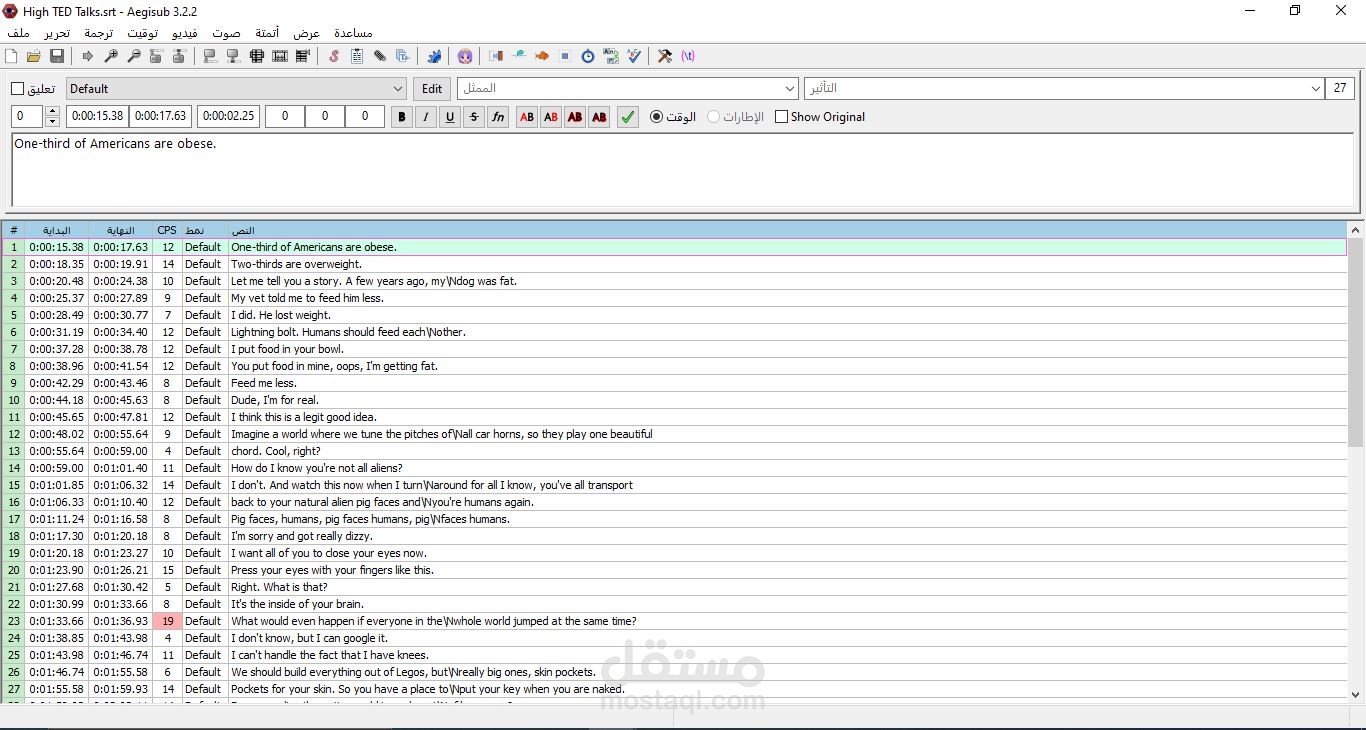Viewport: 1366px width, 730px height.
Task: Open the Spell Checker icon
Action: pyautogui.click(x=634, y=56)
